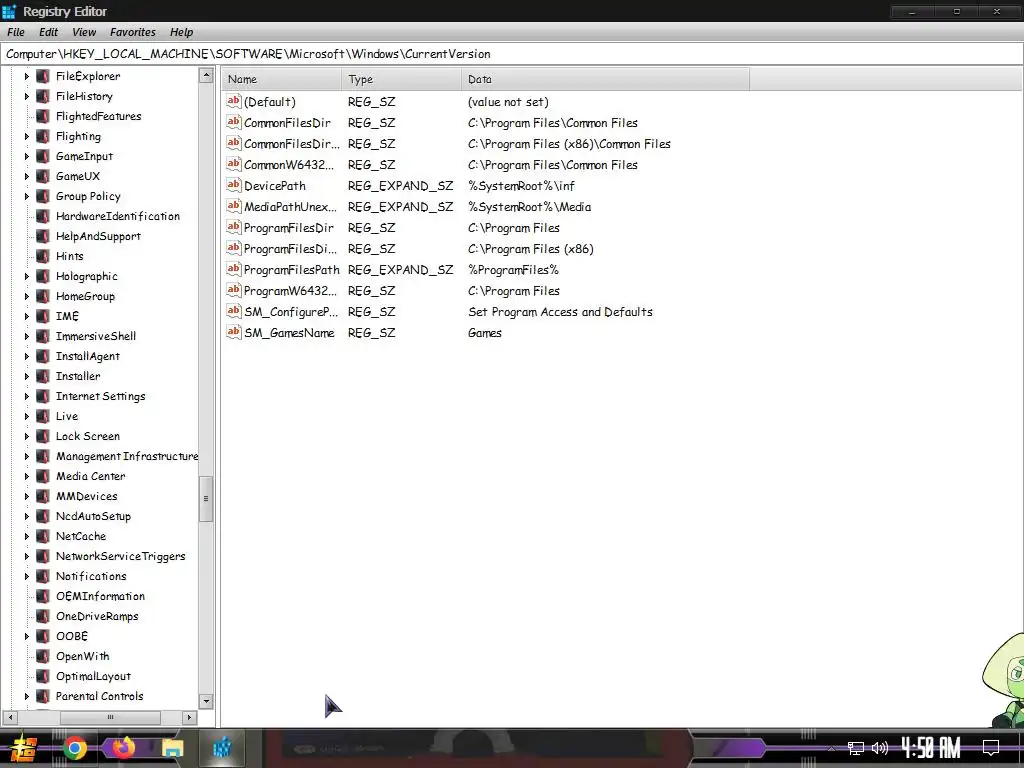Click the tree vertical scrollbar thumb
Viewport: 1024px width, 768px height.
point(206,498)
